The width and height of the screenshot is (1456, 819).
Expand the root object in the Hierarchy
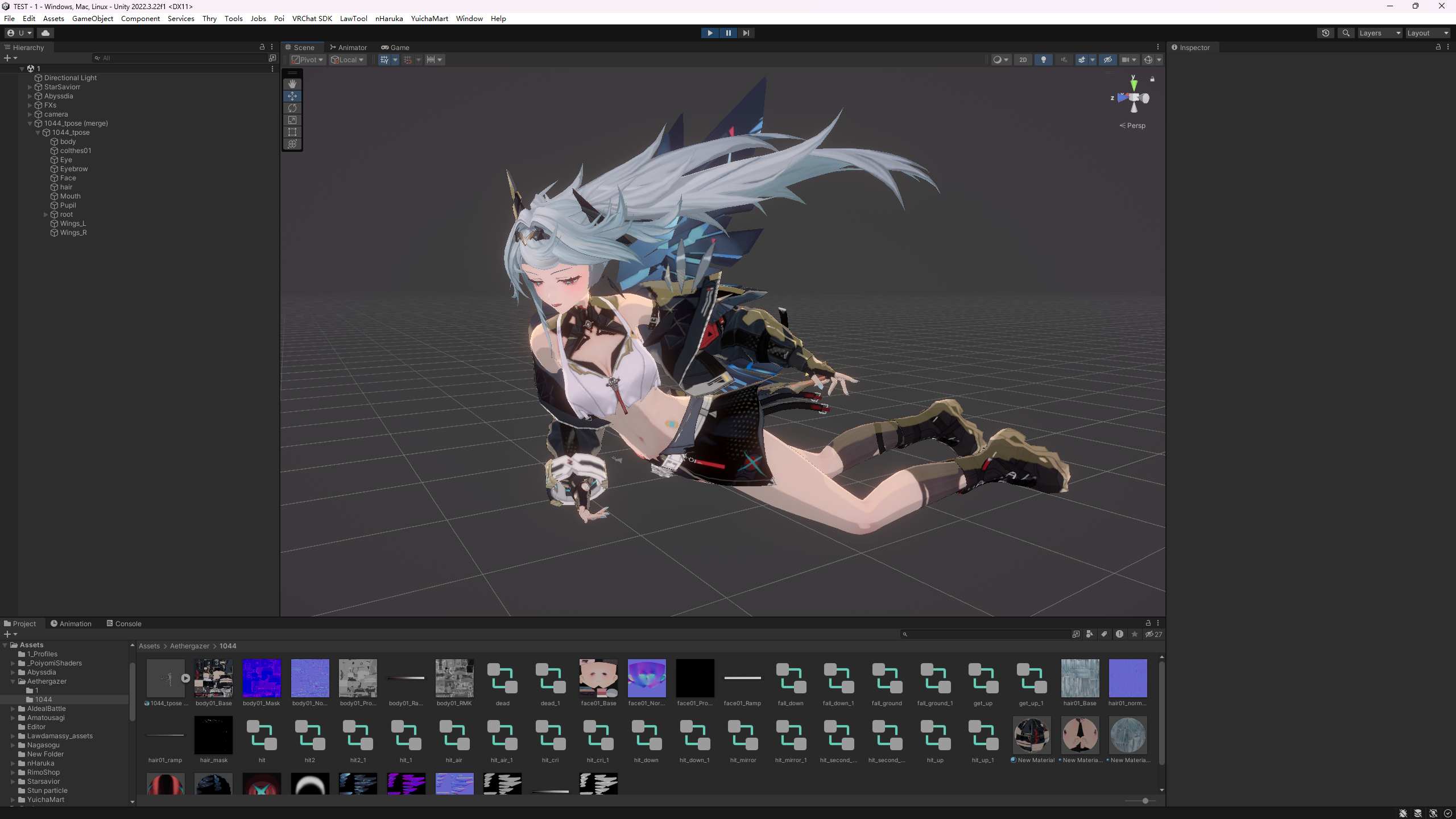tap(45, 214)
